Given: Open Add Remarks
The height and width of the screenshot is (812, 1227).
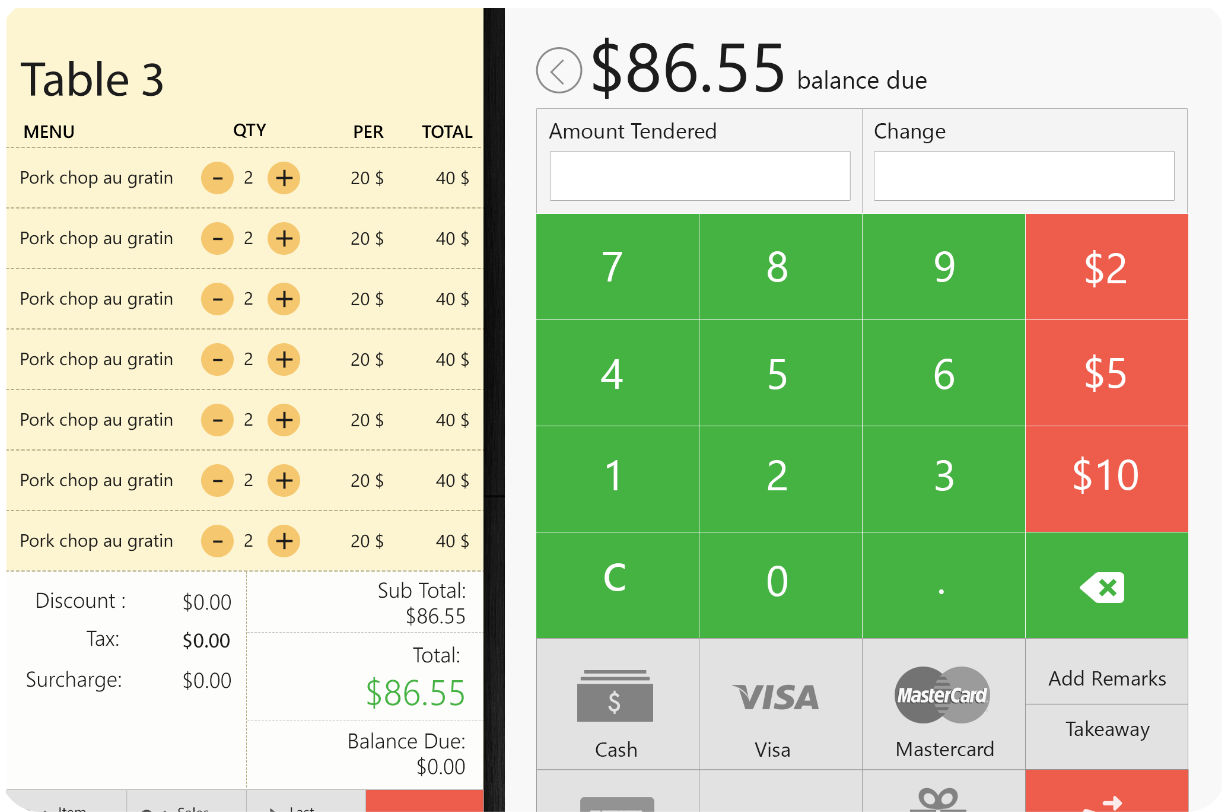Looking at the screenshot, I should [x=1107, y=678].
